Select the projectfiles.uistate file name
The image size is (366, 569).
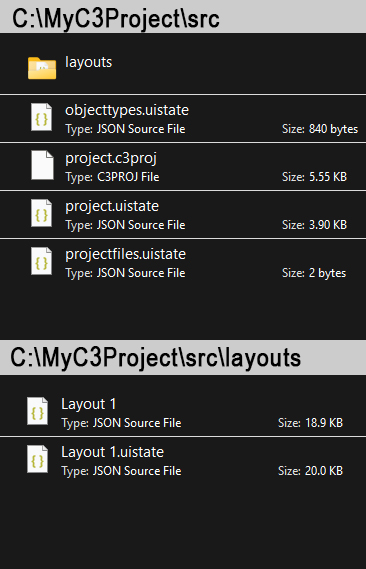(126, 254)
